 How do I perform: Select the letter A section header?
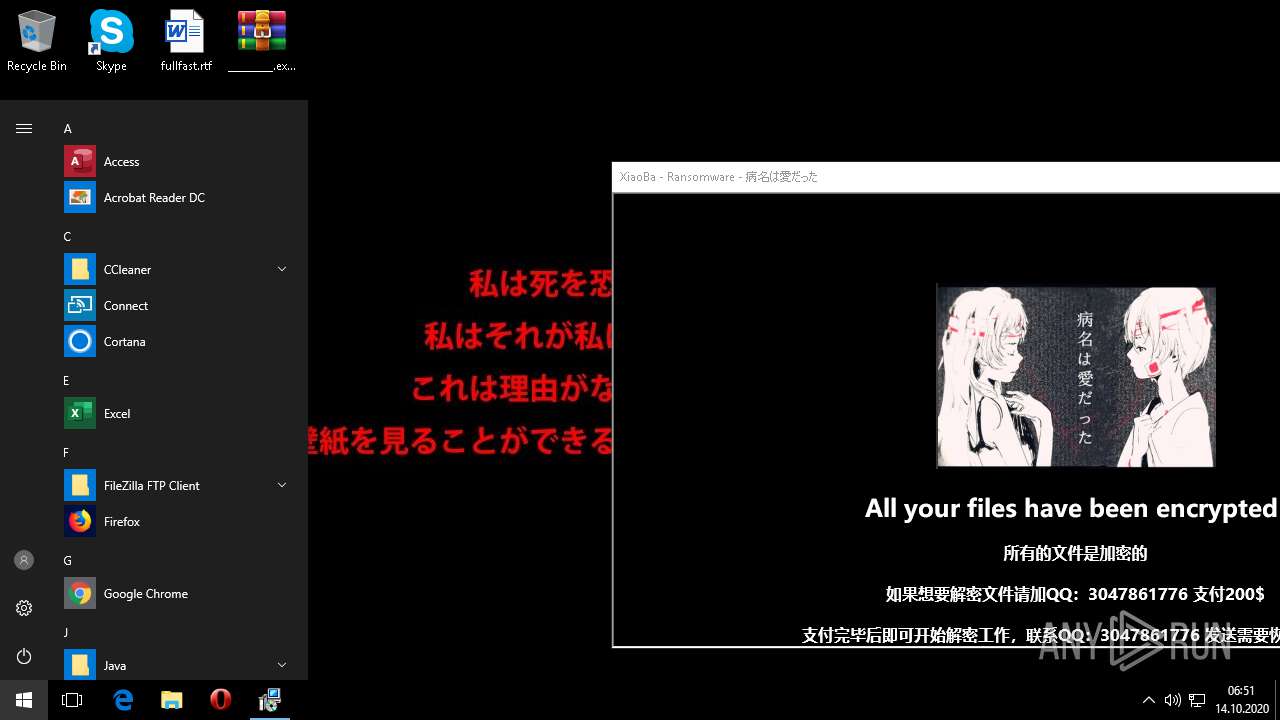click(68, 129)
